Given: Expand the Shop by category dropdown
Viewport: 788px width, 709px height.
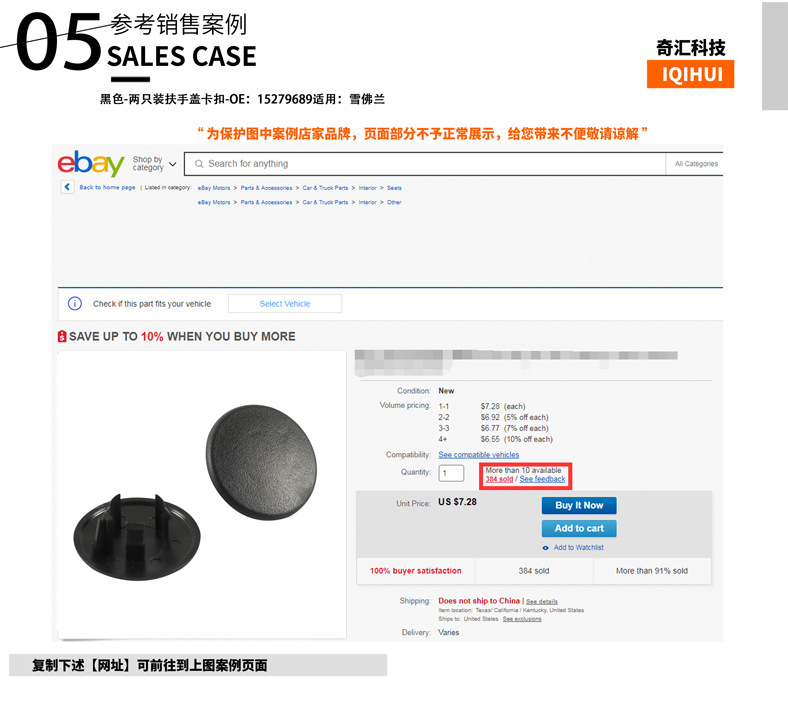Looking at the screenshot, I should coord(154,164).
